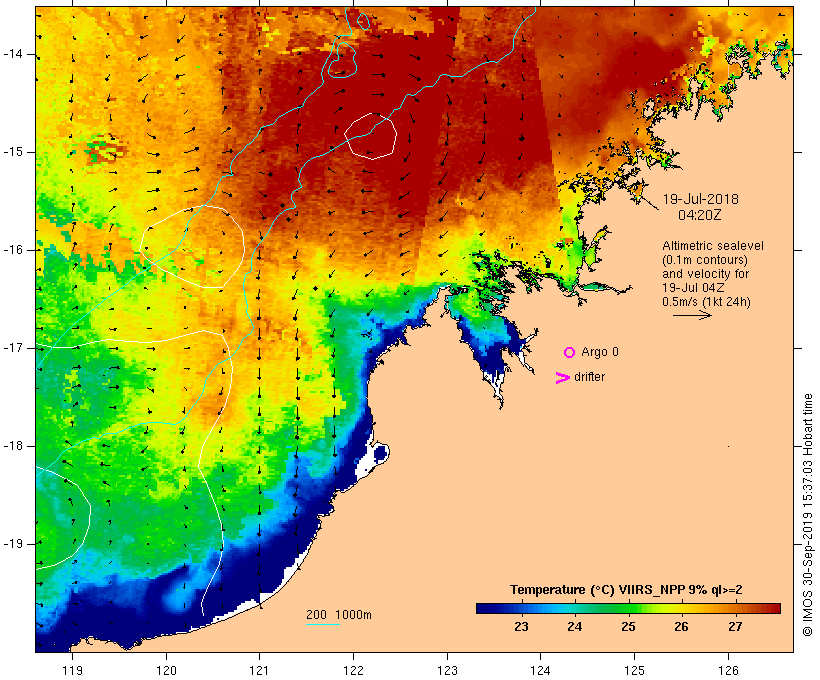This screenshot has width=820, height=680.
Task: Click longitude label 125
Action: [x=634, y=671]
